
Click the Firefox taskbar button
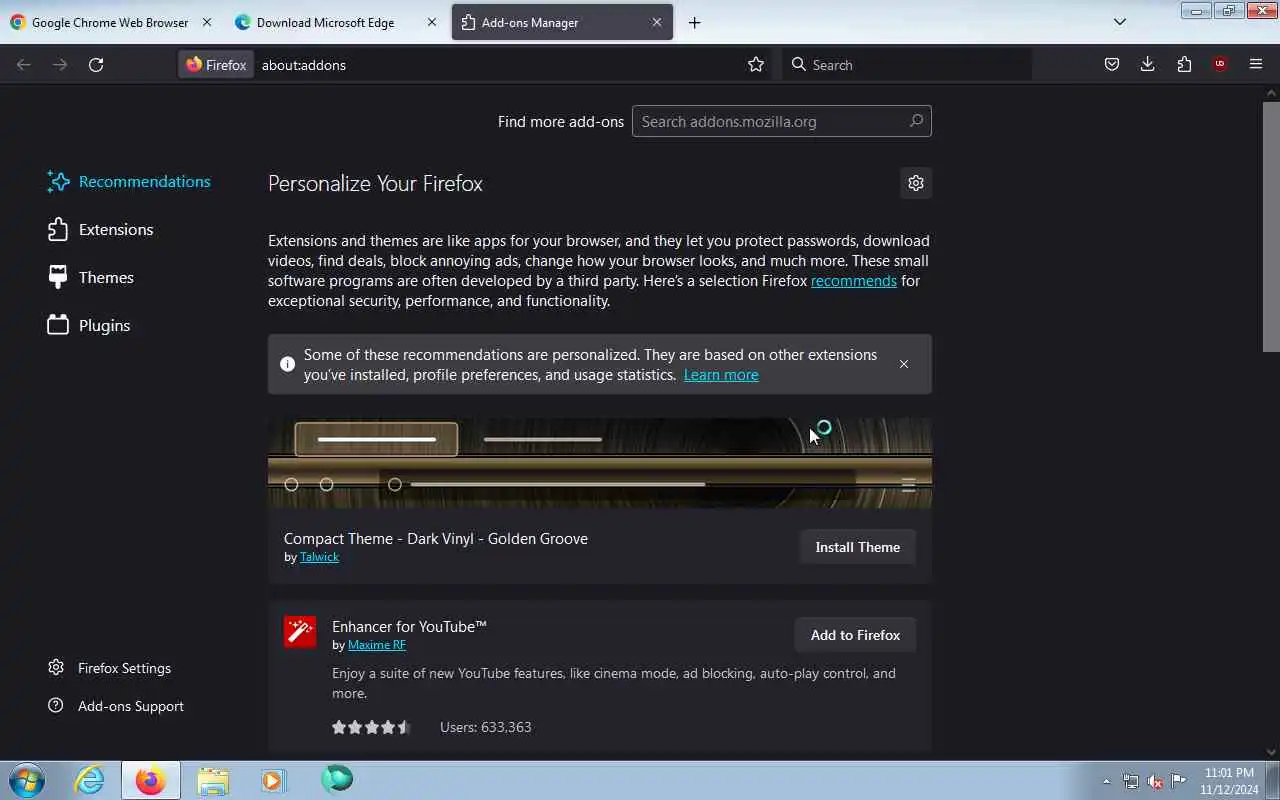click(x=151, y=780)
